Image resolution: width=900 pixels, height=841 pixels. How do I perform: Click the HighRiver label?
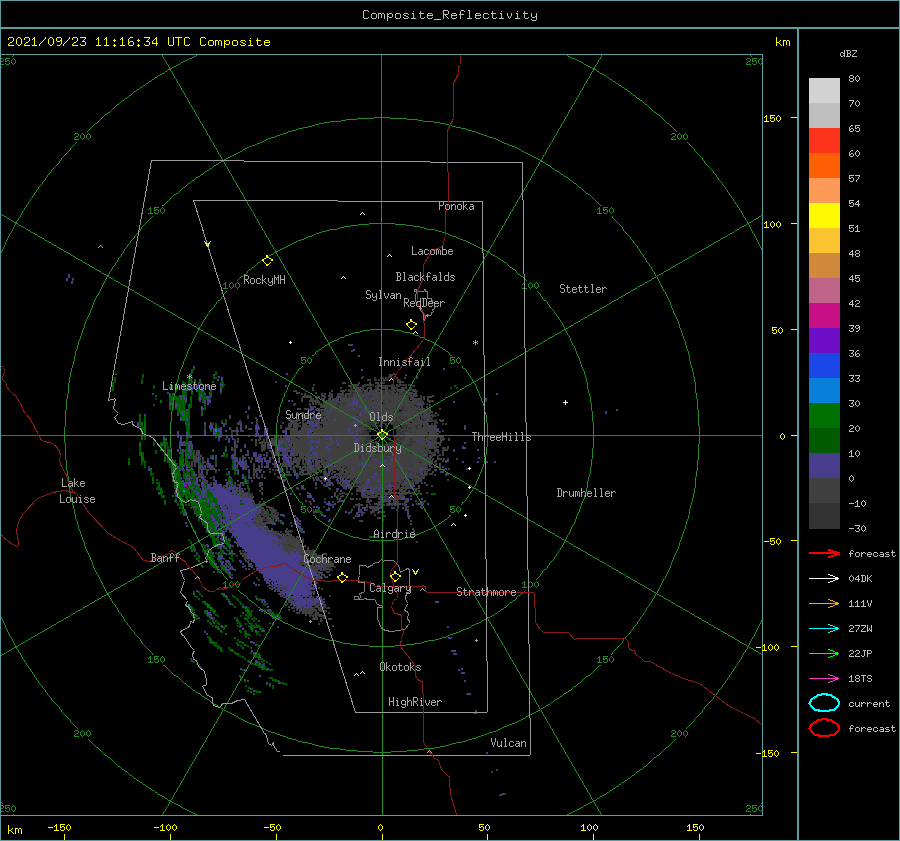[x=415, y=702]
